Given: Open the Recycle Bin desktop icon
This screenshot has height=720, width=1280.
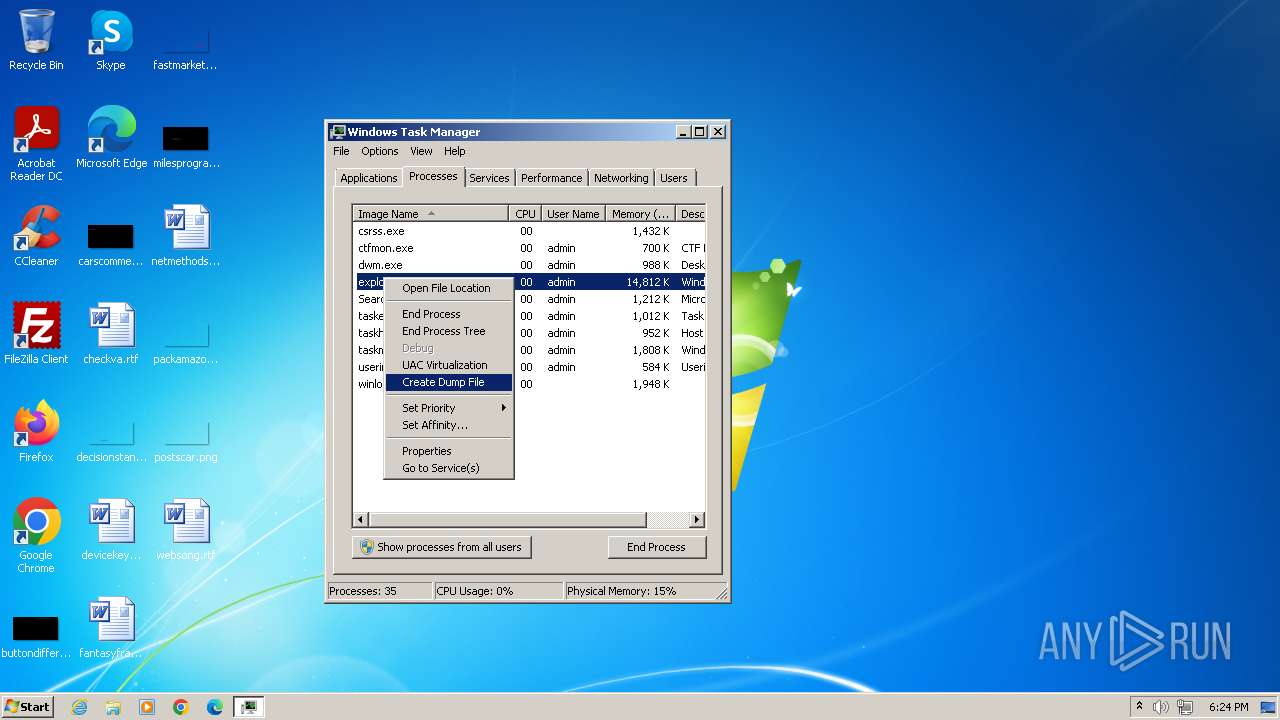Looking at the screenshot, I should [36, 40].
